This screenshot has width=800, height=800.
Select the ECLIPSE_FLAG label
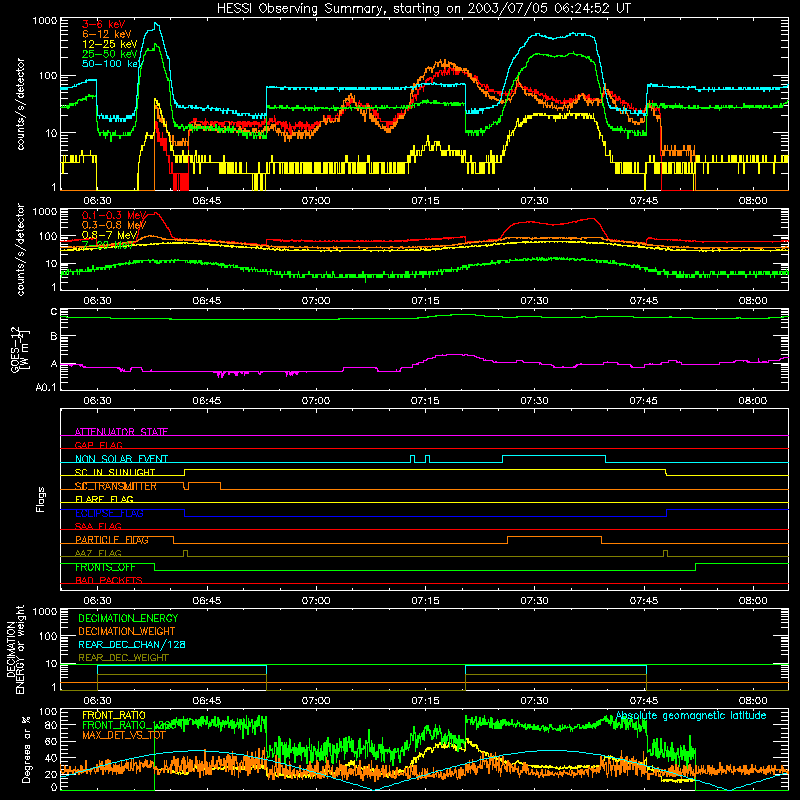109,513
